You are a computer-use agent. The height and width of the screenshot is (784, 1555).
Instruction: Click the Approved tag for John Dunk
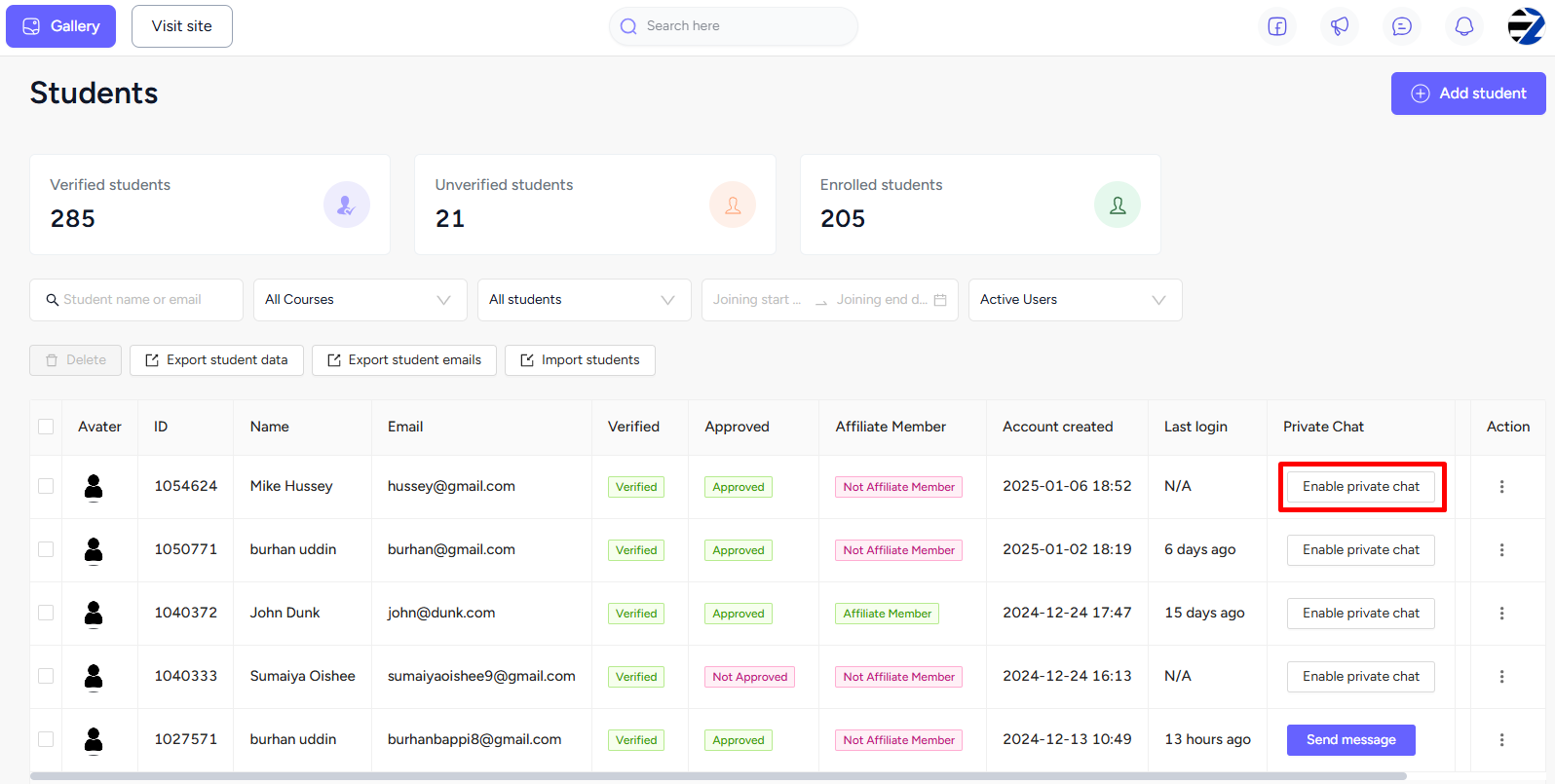point(739,614)
